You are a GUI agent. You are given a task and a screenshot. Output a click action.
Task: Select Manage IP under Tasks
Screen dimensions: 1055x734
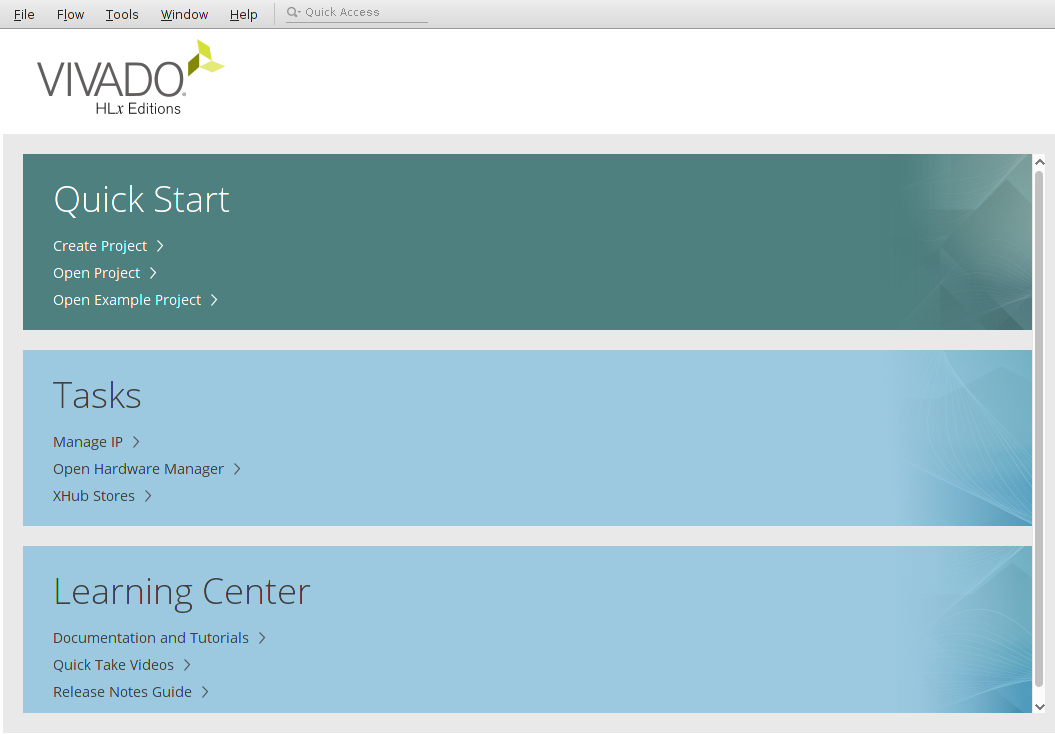89,441
